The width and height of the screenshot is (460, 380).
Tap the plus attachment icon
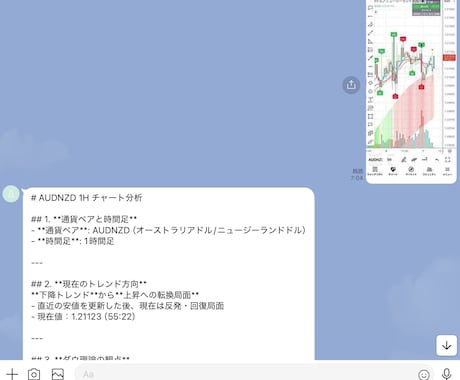[x=12, y=374]
